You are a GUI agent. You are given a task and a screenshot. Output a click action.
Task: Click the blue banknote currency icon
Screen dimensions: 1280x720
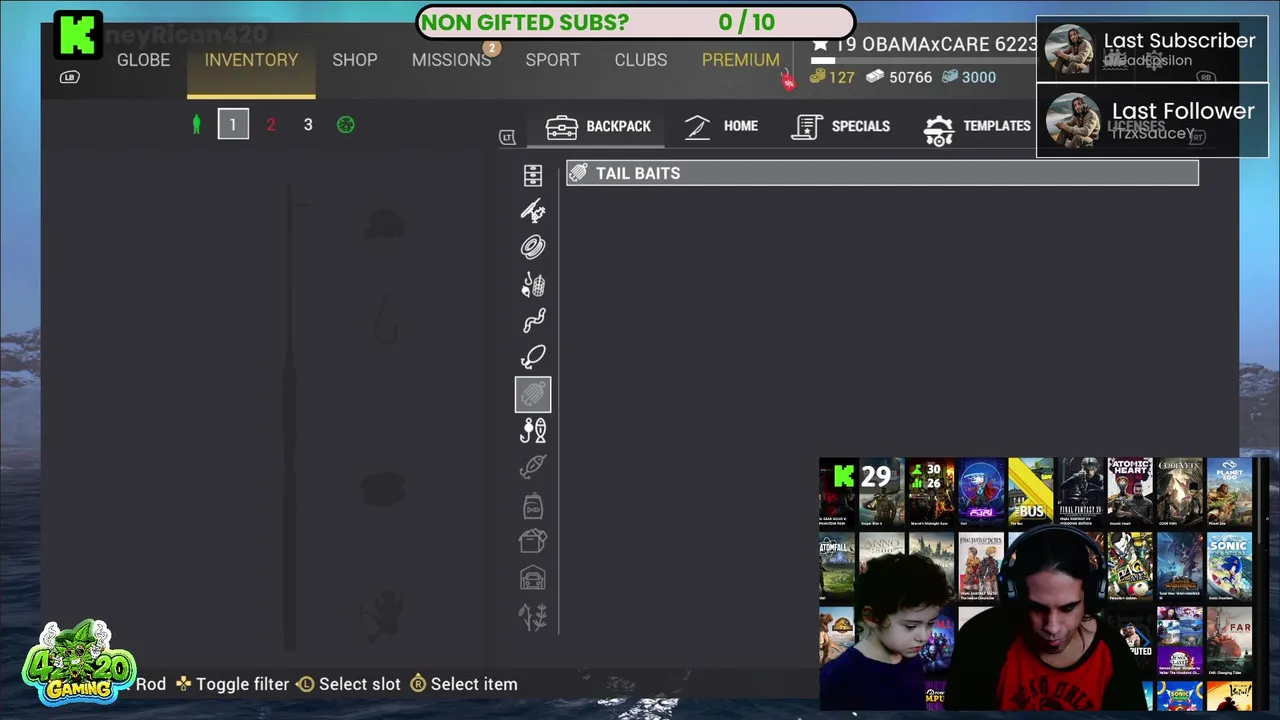[x=949, y=77]
